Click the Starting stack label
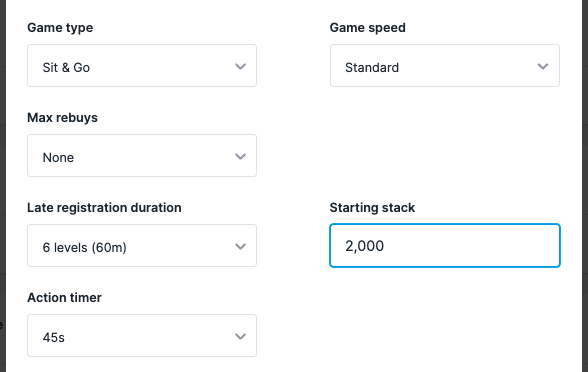Image resolution: width=588 pixels, height=372 pixels. (x=372, y=208)
